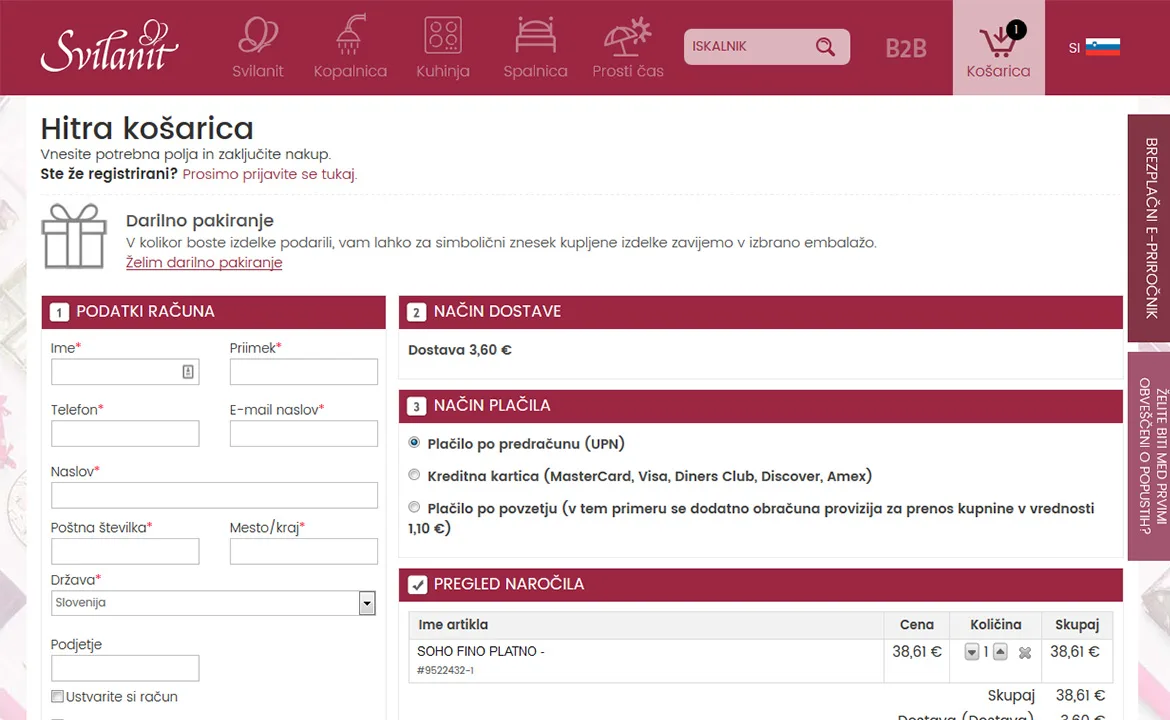
Task: Focus the Naslov input field
Action: [214, 495]
